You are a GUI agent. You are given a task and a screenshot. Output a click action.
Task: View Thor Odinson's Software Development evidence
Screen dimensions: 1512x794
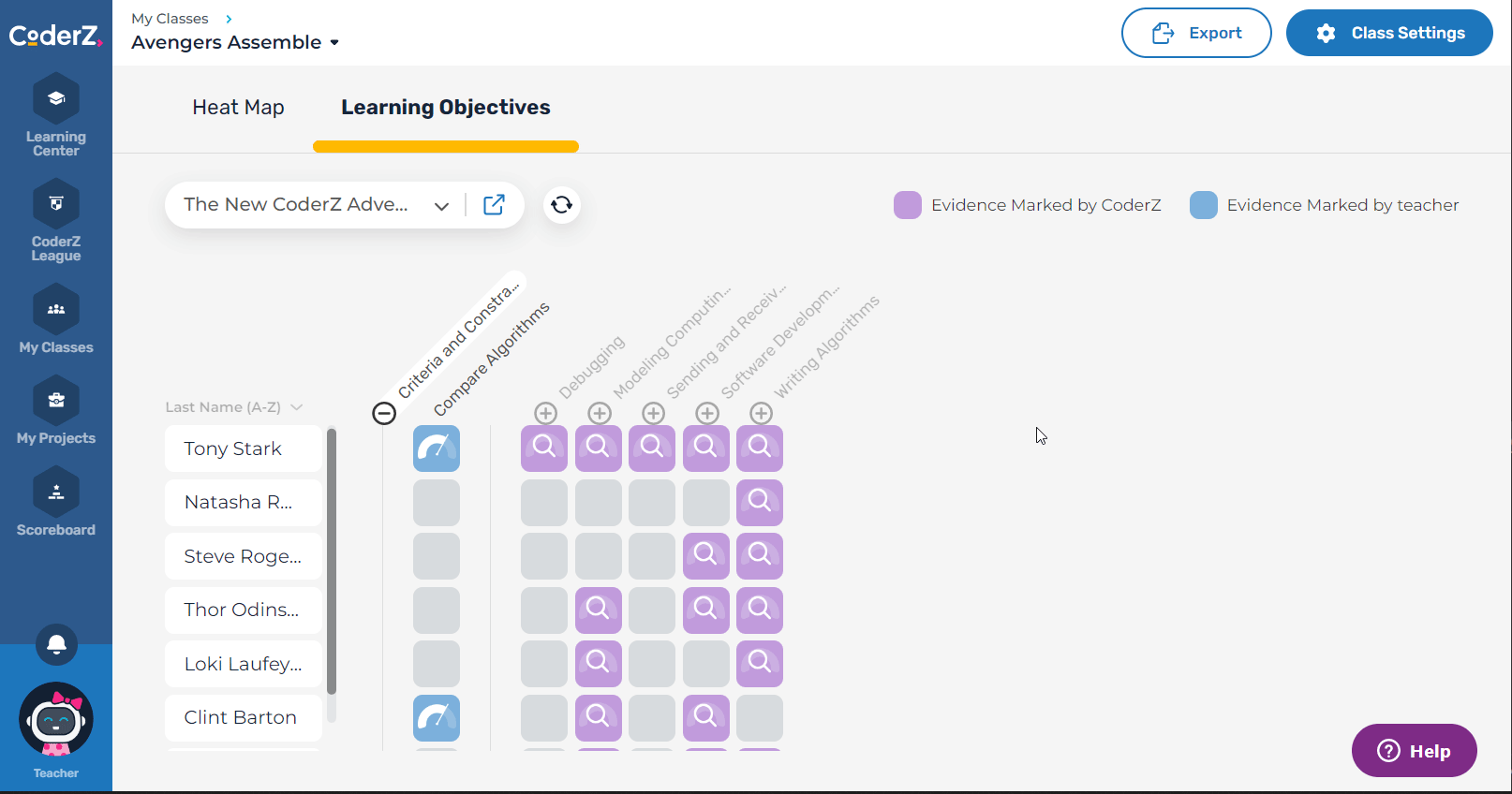(x=706, y=610)
